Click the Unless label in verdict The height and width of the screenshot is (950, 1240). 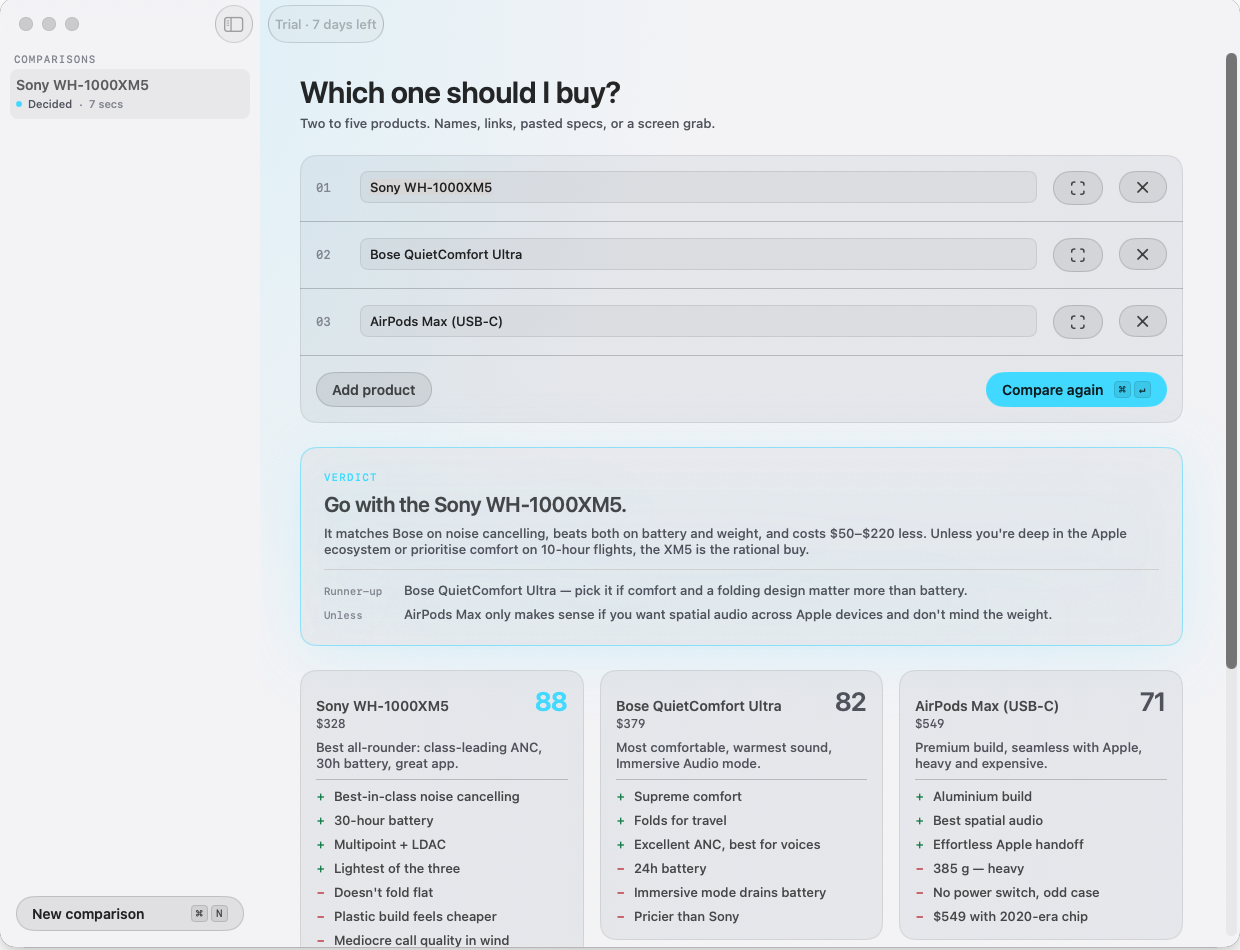click(343, 615)
